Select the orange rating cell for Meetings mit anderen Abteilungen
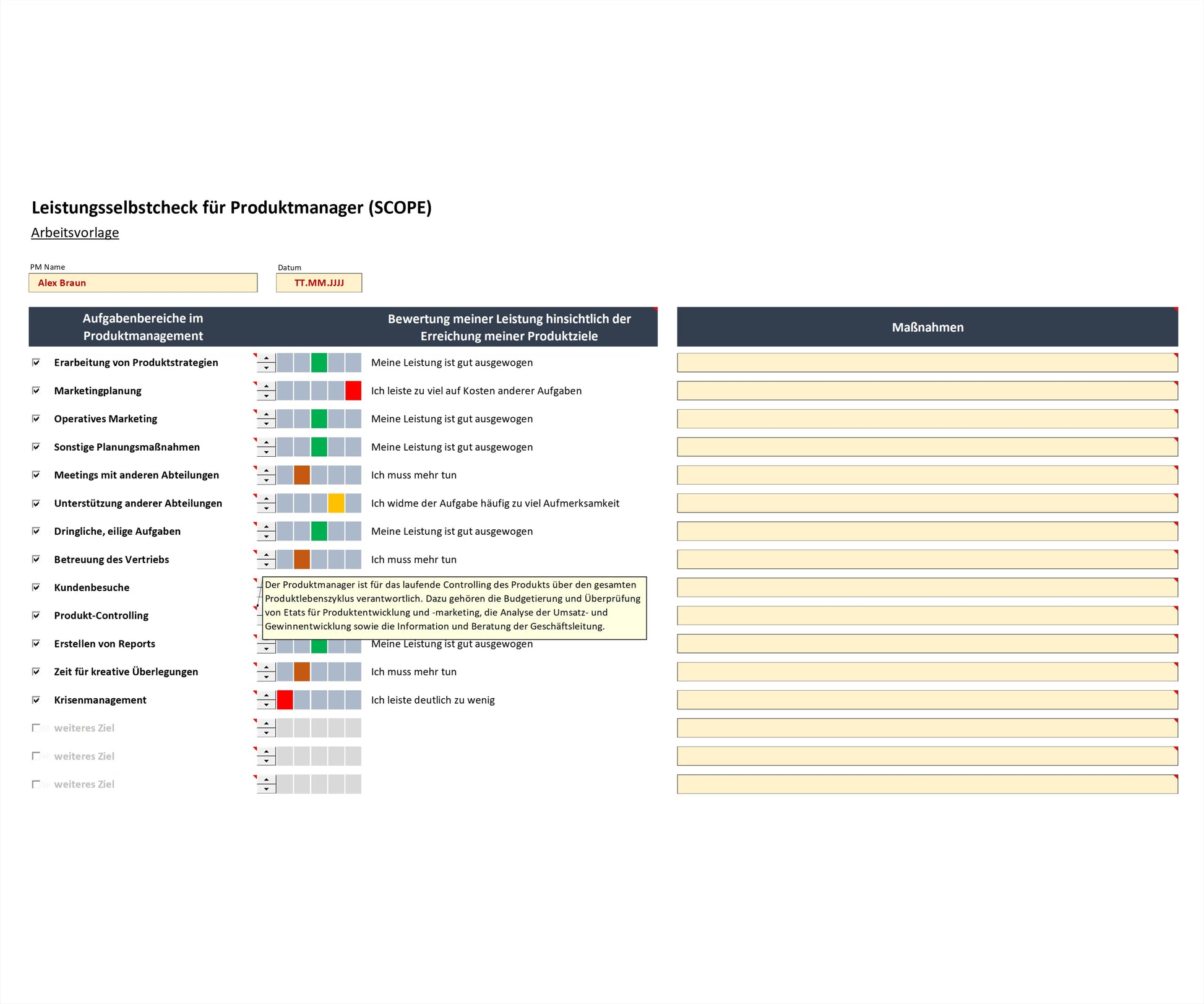This screenshot has width=1204, height=1004. [x=302, y=475]
